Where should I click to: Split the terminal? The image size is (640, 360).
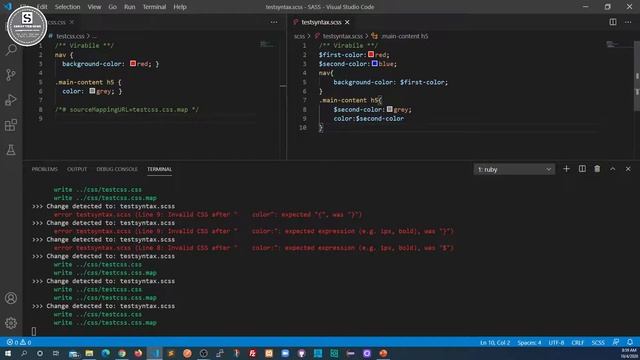tap(582, 169)
